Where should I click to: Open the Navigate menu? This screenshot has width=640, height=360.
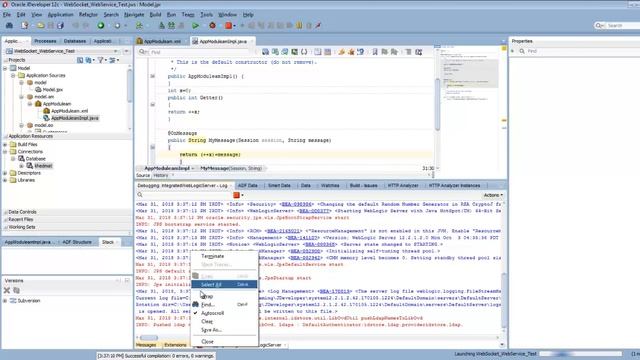pos(134,15)
